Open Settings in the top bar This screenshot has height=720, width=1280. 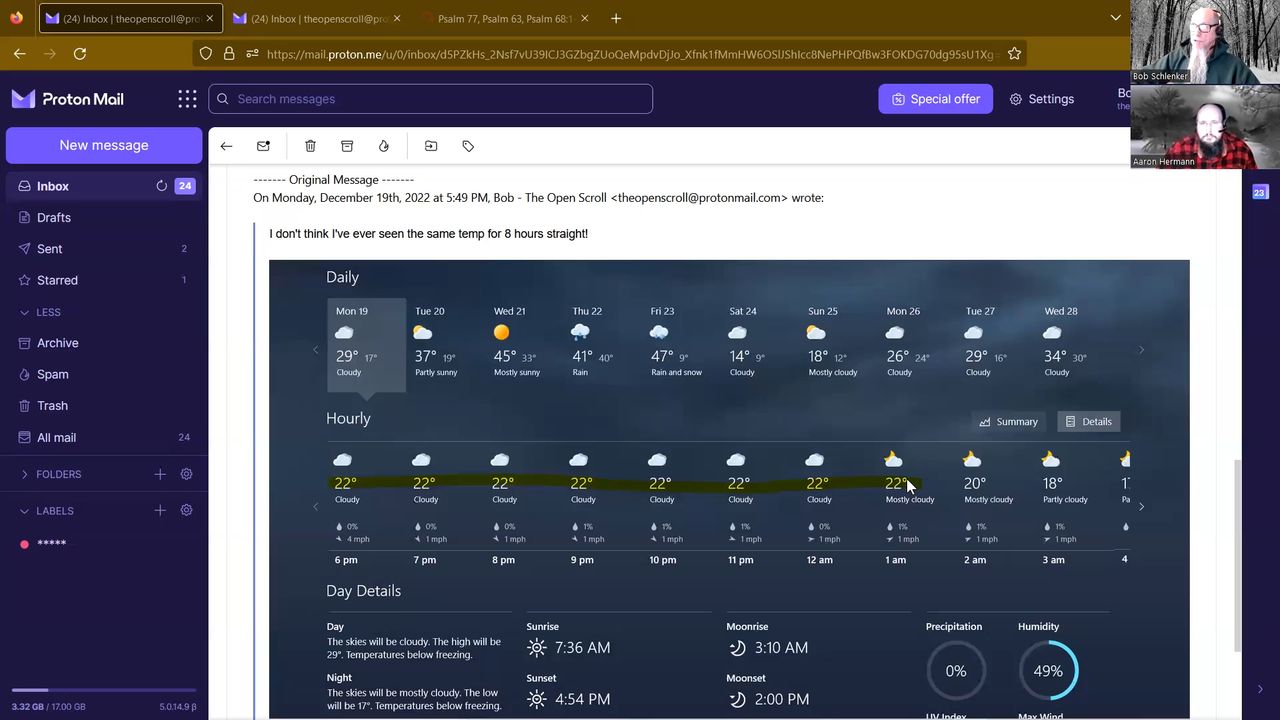1041,99
